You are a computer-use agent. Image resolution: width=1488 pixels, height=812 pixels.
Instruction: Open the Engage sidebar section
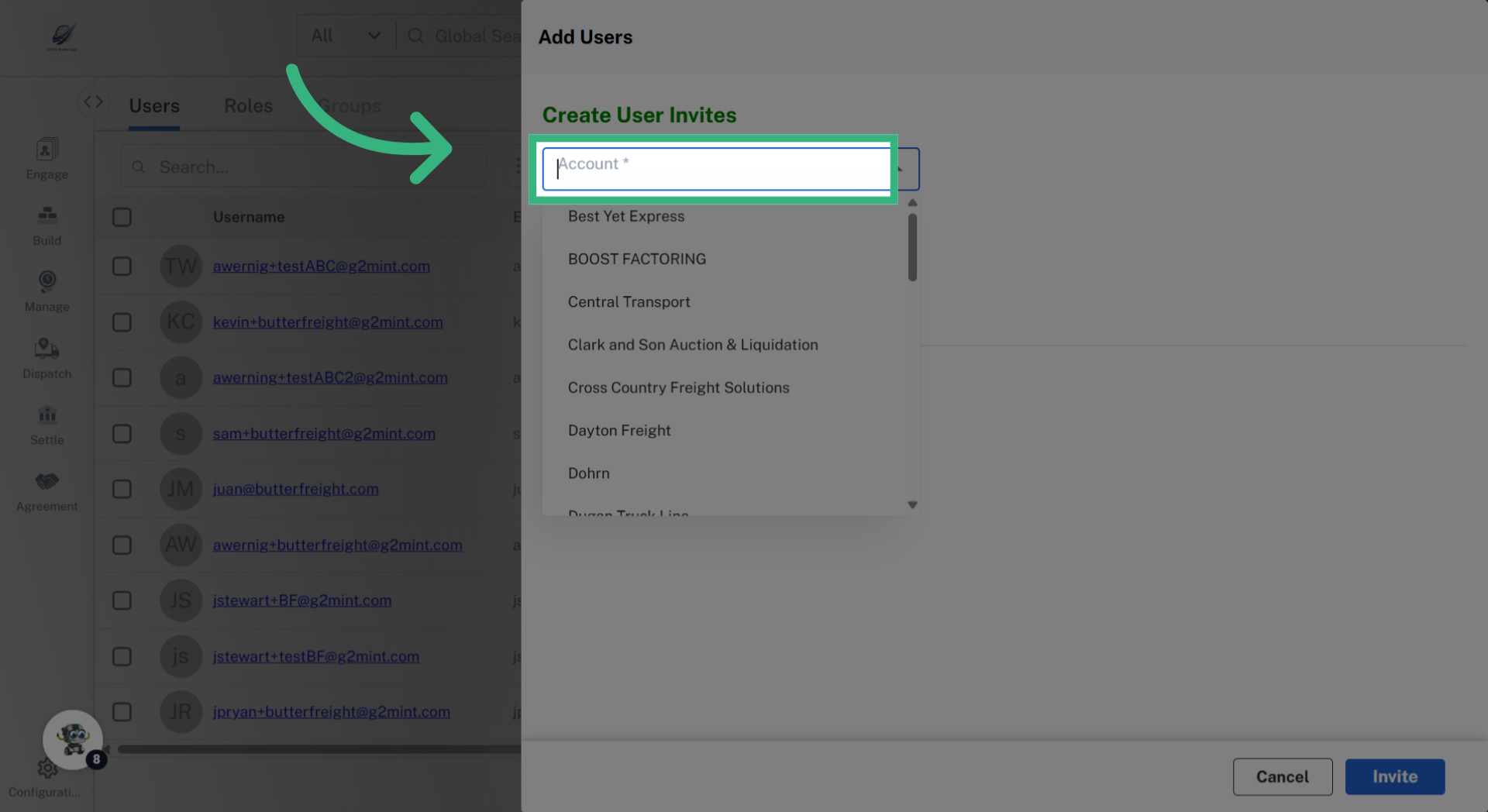pos(46,159)
